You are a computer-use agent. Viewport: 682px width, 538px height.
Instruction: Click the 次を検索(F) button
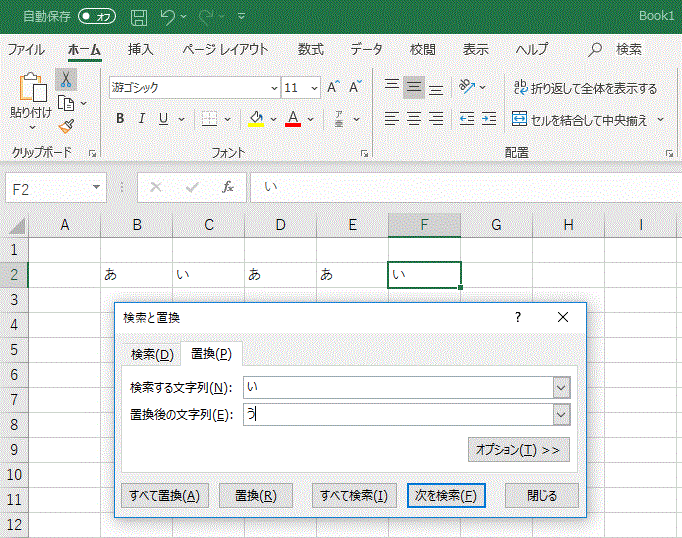446,495
